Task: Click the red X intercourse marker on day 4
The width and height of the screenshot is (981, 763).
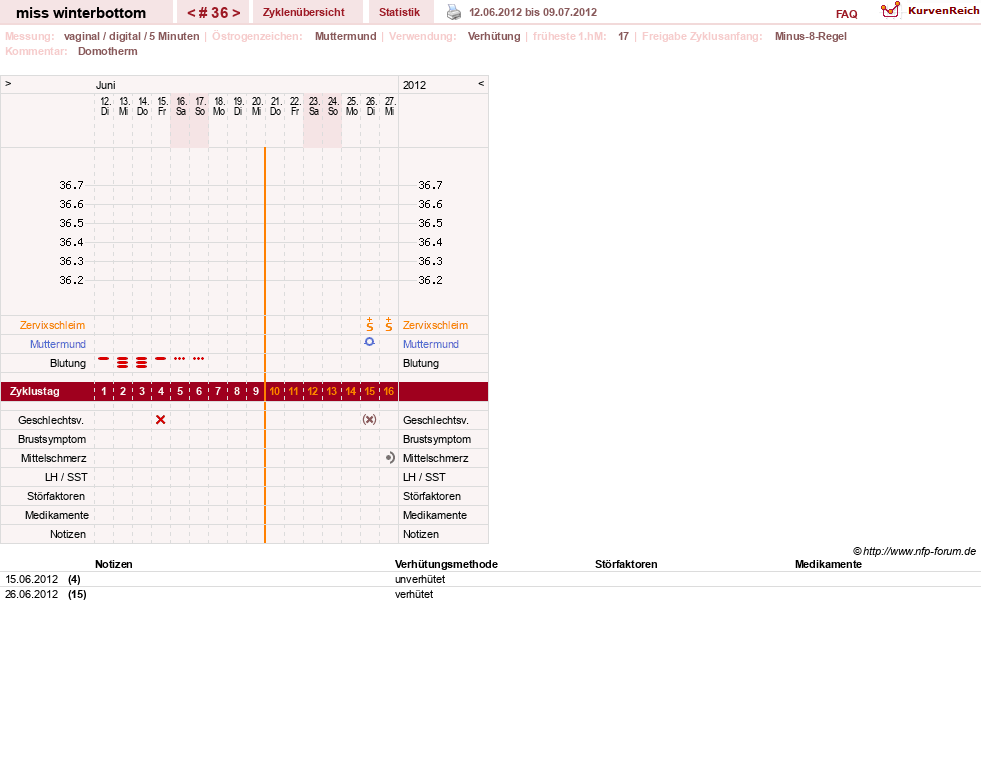Action: [x=161, y=420]
